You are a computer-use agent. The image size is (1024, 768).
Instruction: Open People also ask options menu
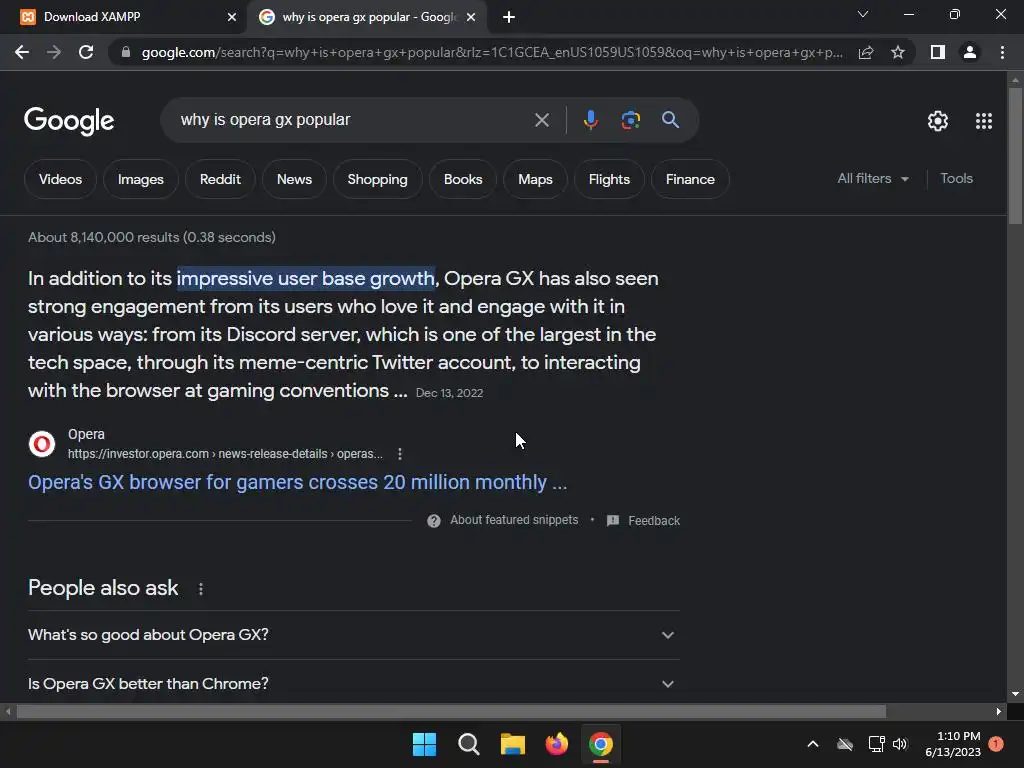tap(200, 589)
